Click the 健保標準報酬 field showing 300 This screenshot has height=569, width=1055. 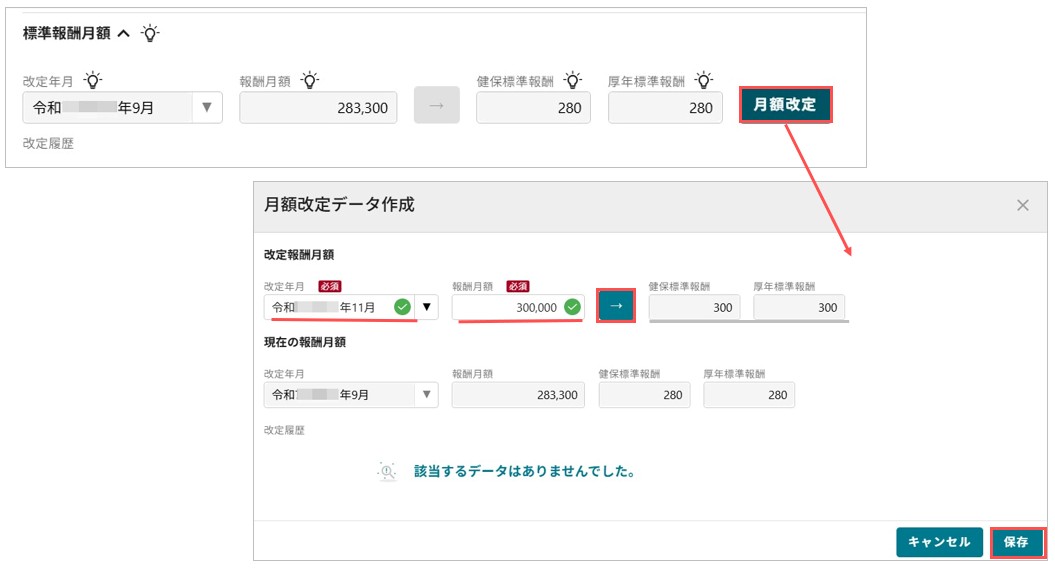[694, 307]
